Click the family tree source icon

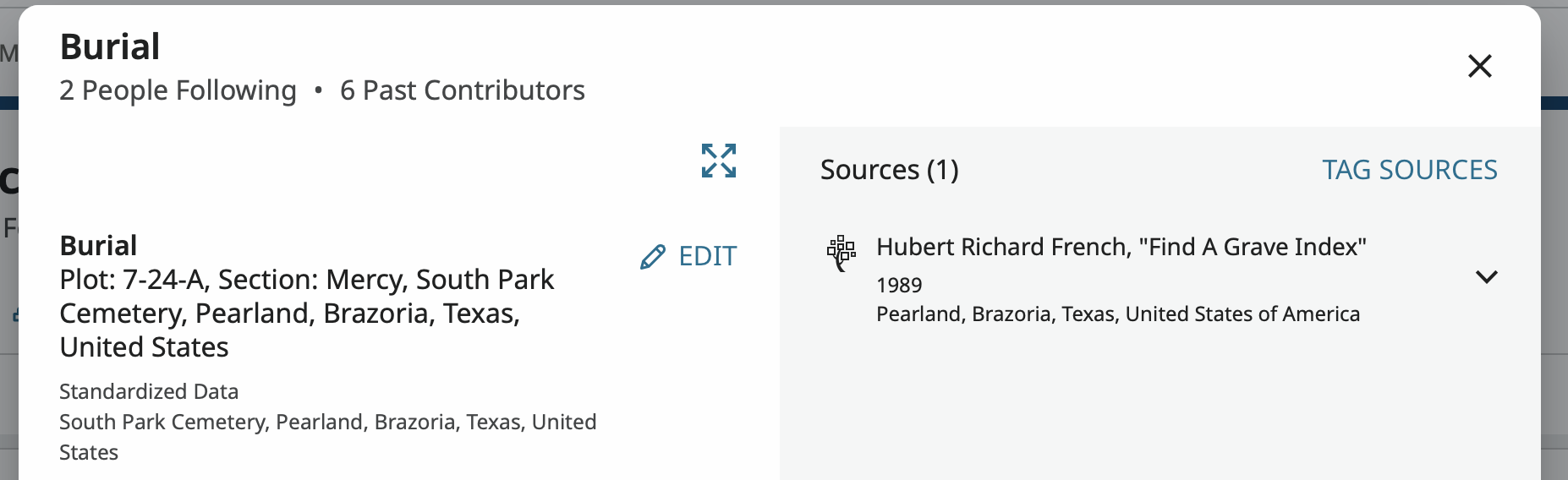pos(842,253)
